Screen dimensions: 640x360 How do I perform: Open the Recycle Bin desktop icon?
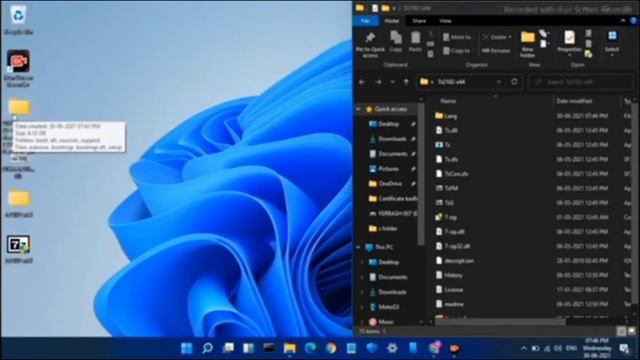[18, 20]
